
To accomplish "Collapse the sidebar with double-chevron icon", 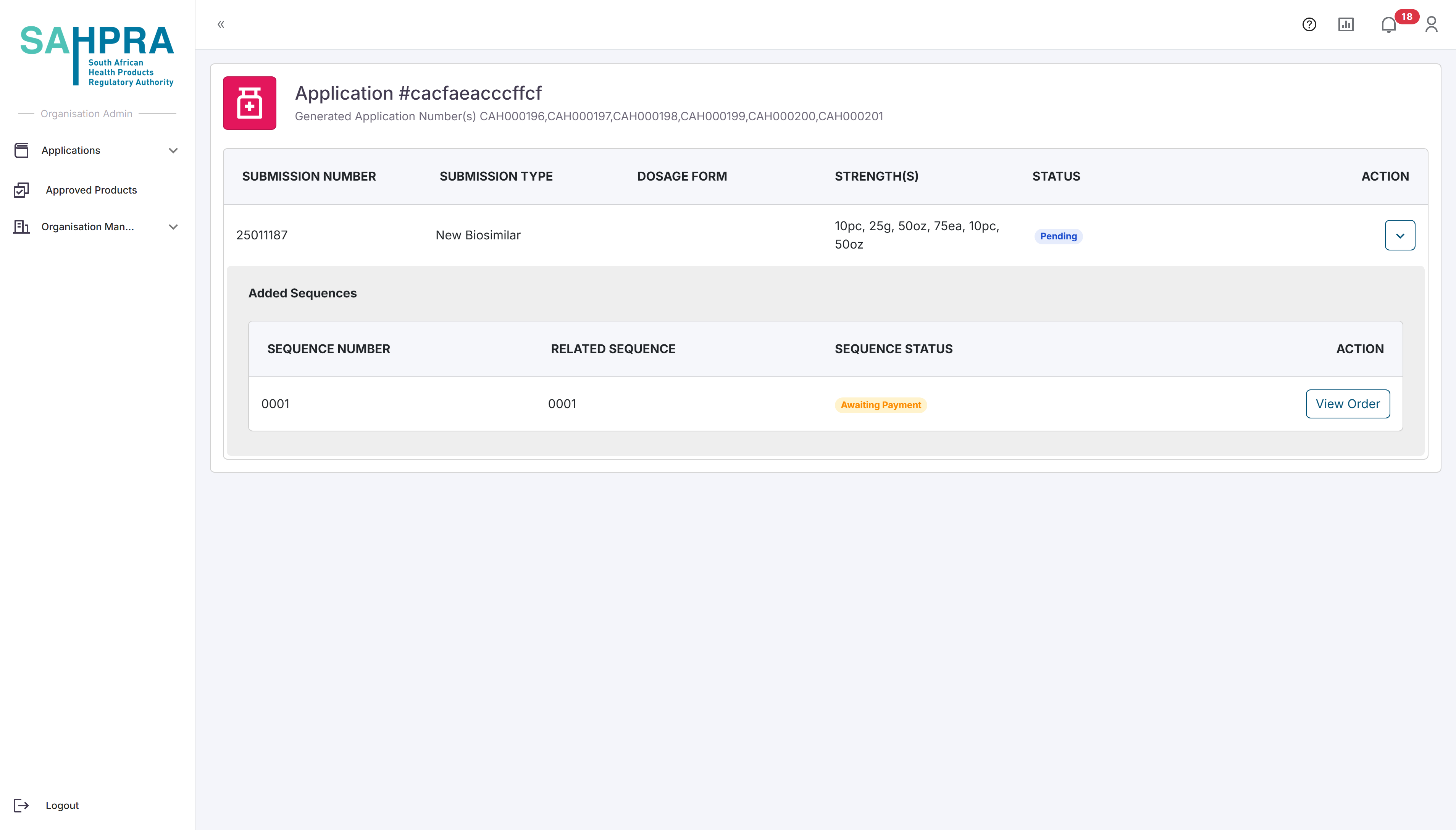I will [221, 24].
